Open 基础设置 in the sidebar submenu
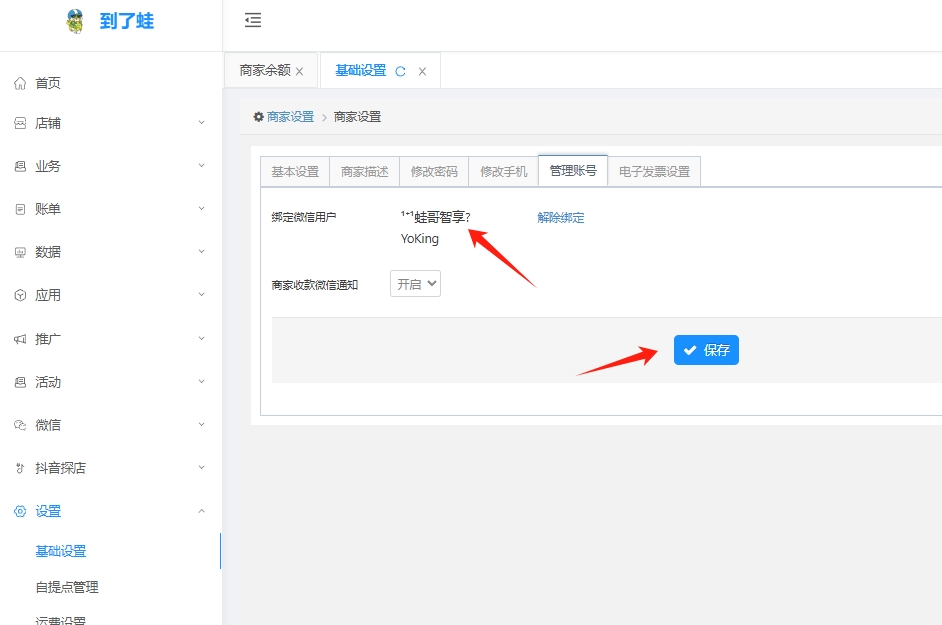This screenshot has width=942, height=625. coord(61,551)
